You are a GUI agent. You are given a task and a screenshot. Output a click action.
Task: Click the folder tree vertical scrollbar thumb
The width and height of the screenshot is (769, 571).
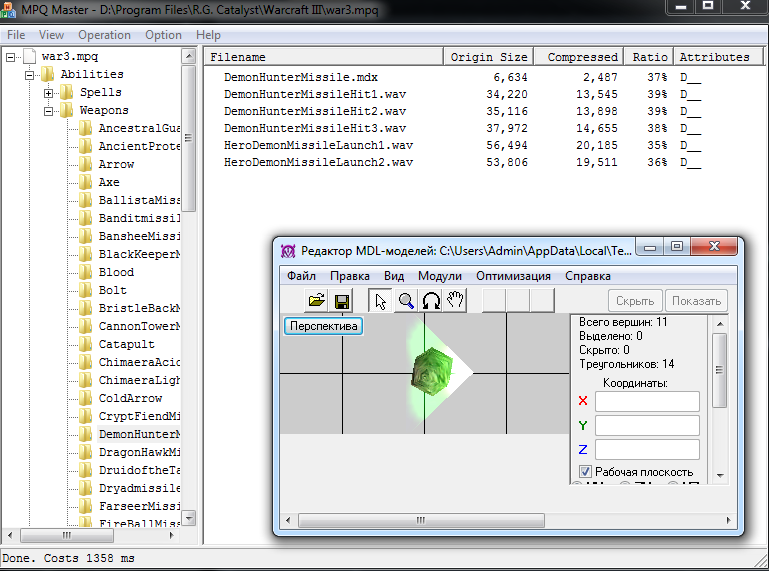(x=188, y=138)
